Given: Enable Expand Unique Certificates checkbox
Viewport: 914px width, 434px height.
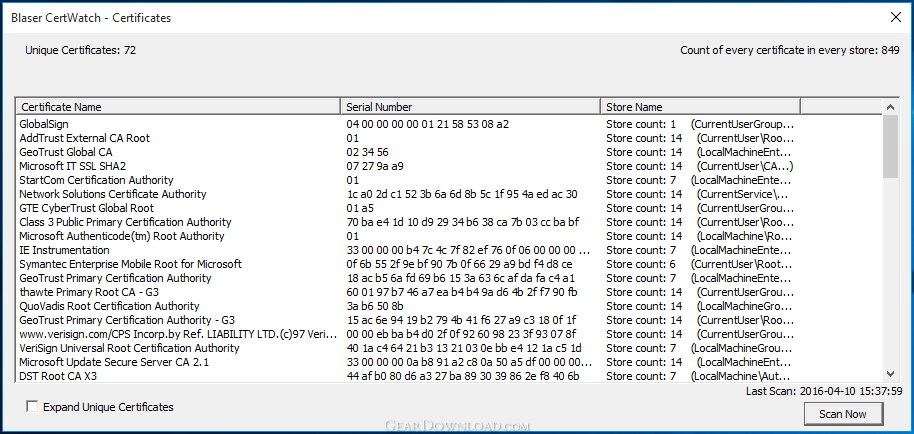Looking at the screenshot, I should [32, 407].
